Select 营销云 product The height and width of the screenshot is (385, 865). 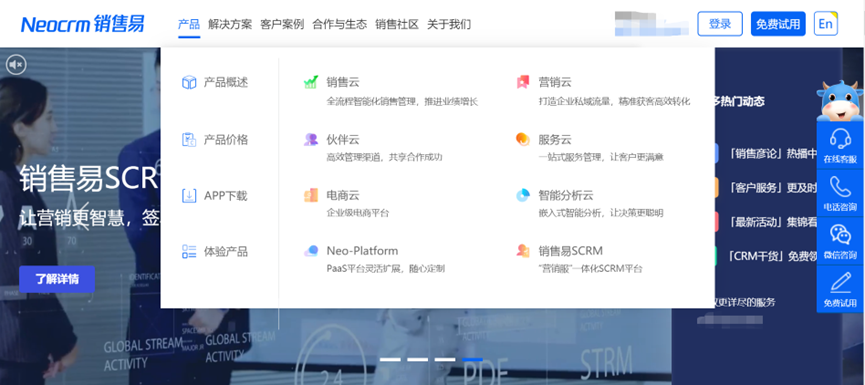(555, 82)
